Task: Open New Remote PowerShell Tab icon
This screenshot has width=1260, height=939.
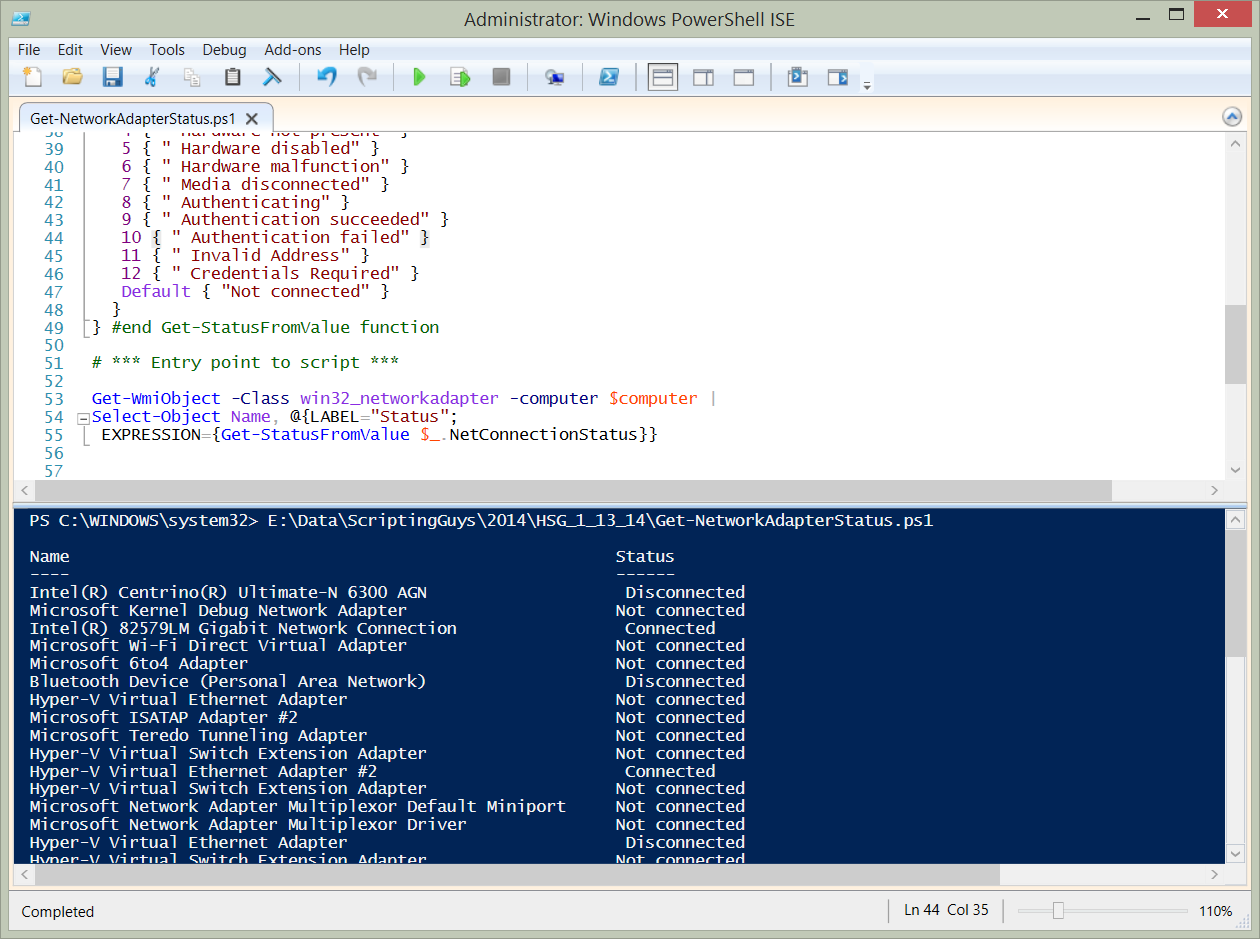Action: (x=554, y=77)
